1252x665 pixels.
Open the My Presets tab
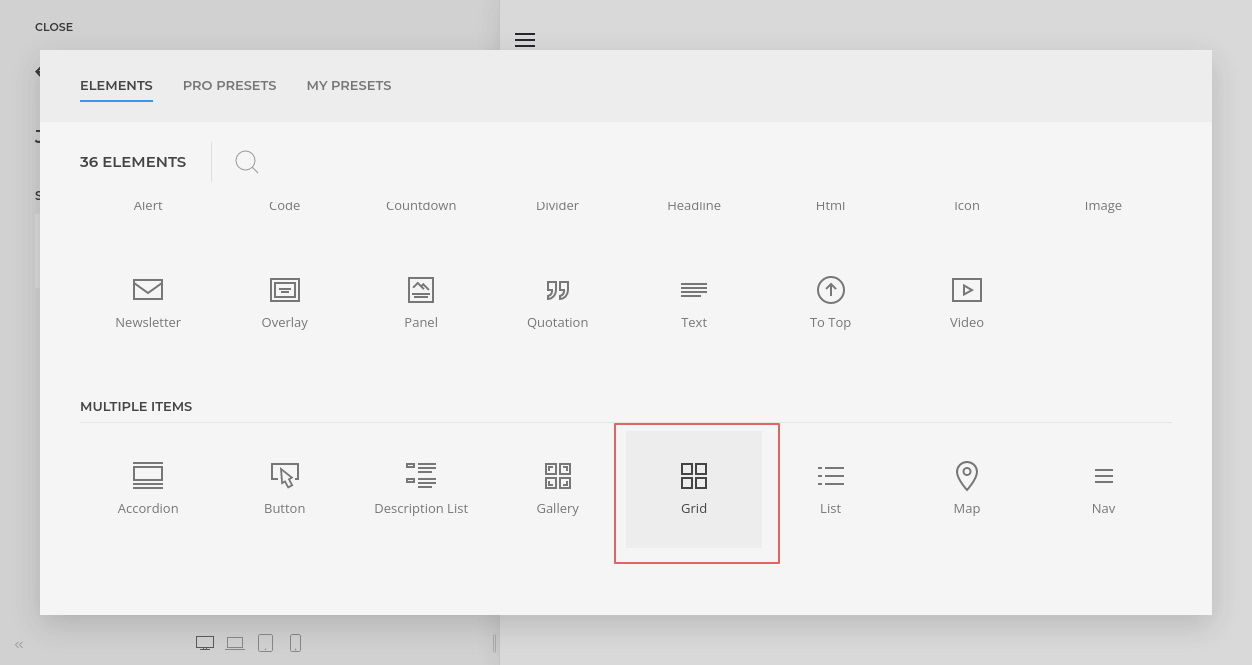[349, 86]
